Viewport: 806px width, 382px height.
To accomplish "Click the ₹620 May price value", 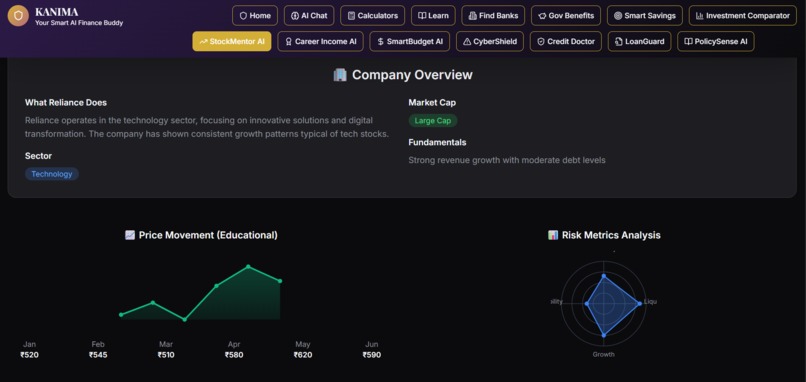I will click(303, 355).
